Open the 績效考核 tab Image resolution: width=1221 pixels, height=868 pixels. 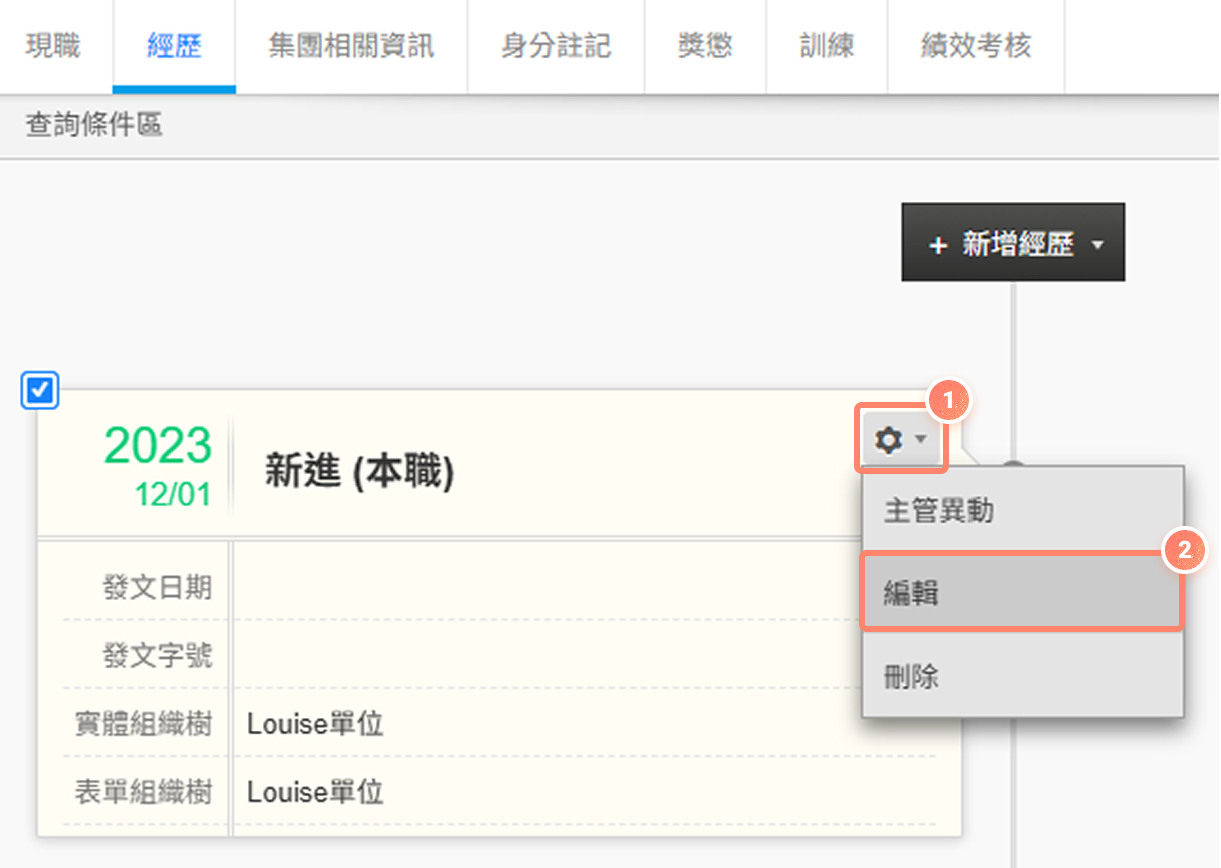pyautogui.click(x=975, y=46)
